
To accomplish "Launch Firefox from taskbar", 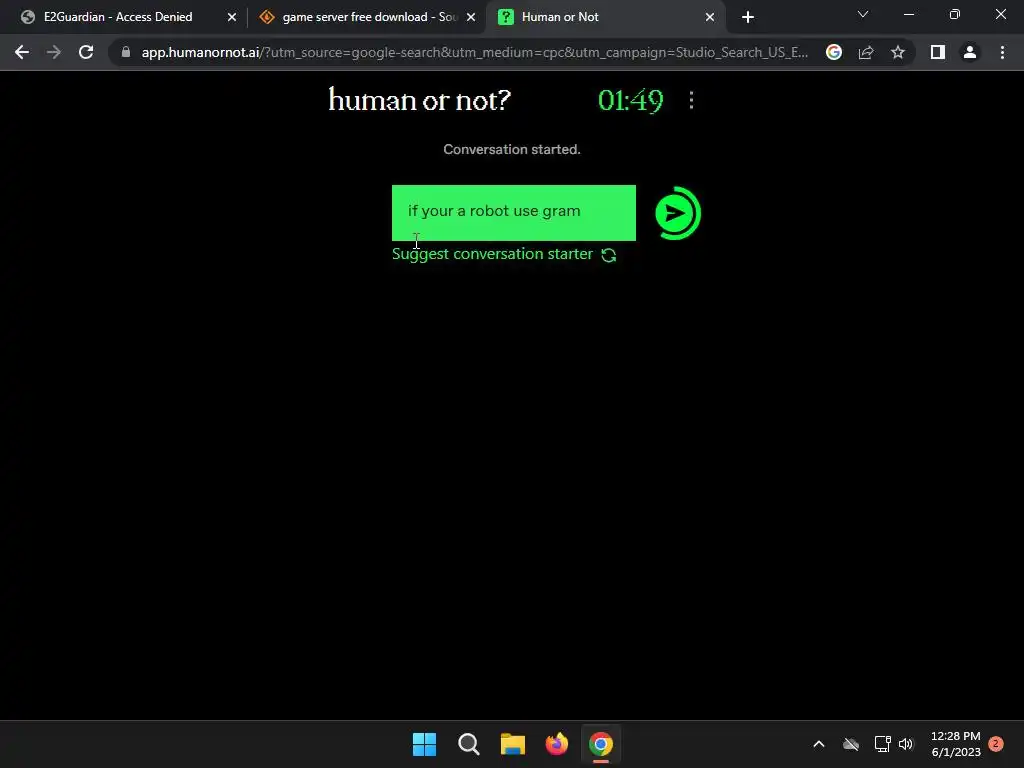I will pyautogui.click(x=557, y=744).
